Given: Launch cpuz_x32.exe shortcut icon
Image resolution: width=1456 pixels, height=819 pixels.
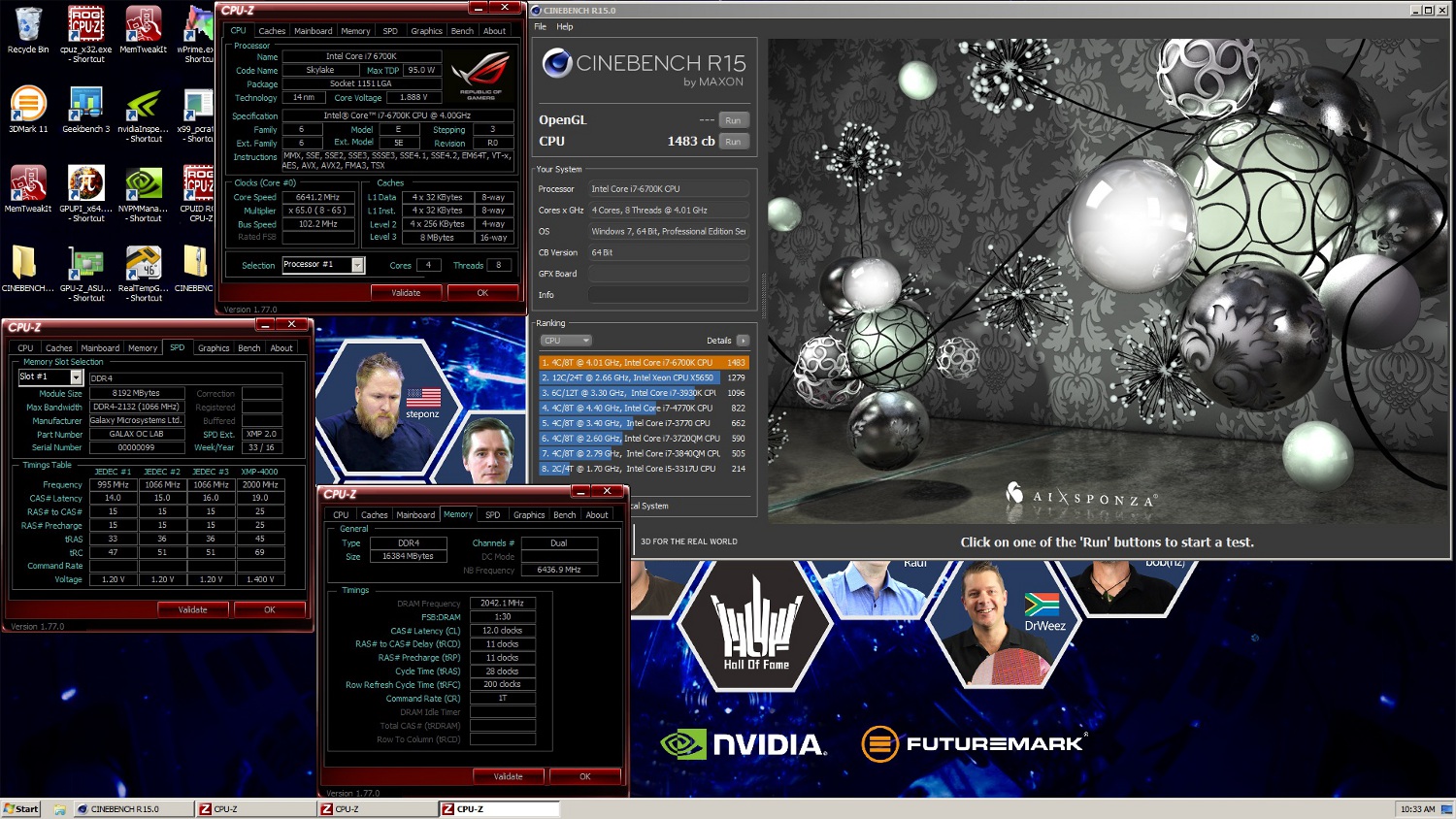Looking at the screenshot, I should (85, 24).
